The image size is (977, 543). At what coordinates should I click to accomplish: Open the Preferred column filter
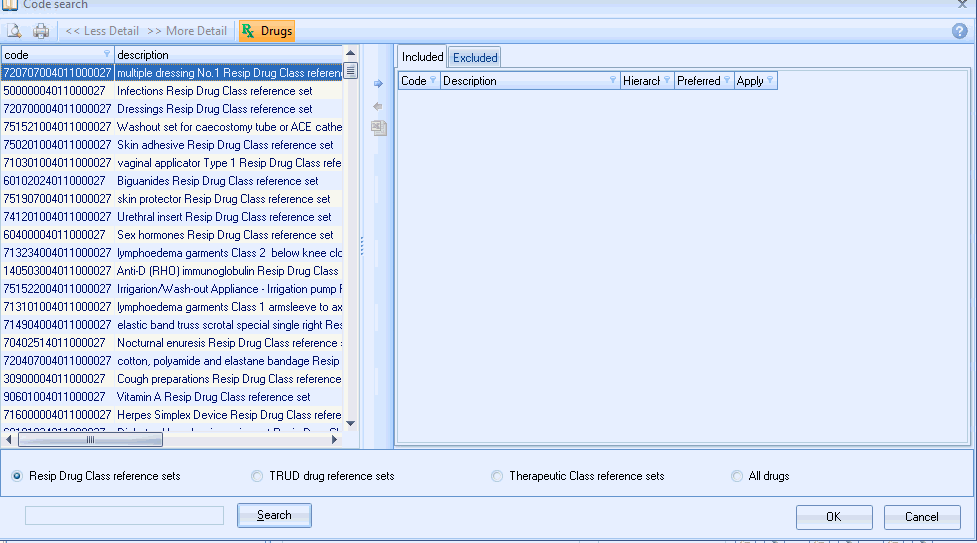(726, 81)
